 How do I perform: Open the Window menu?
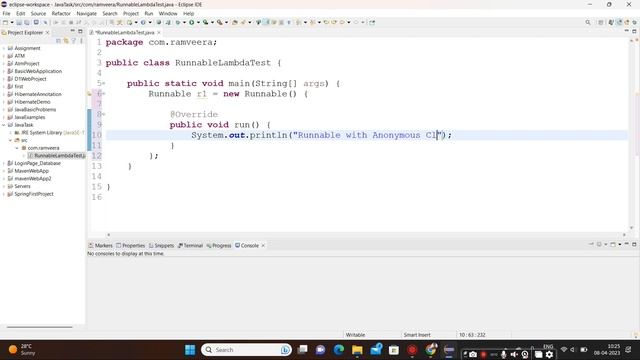click(x=168, y=13)
